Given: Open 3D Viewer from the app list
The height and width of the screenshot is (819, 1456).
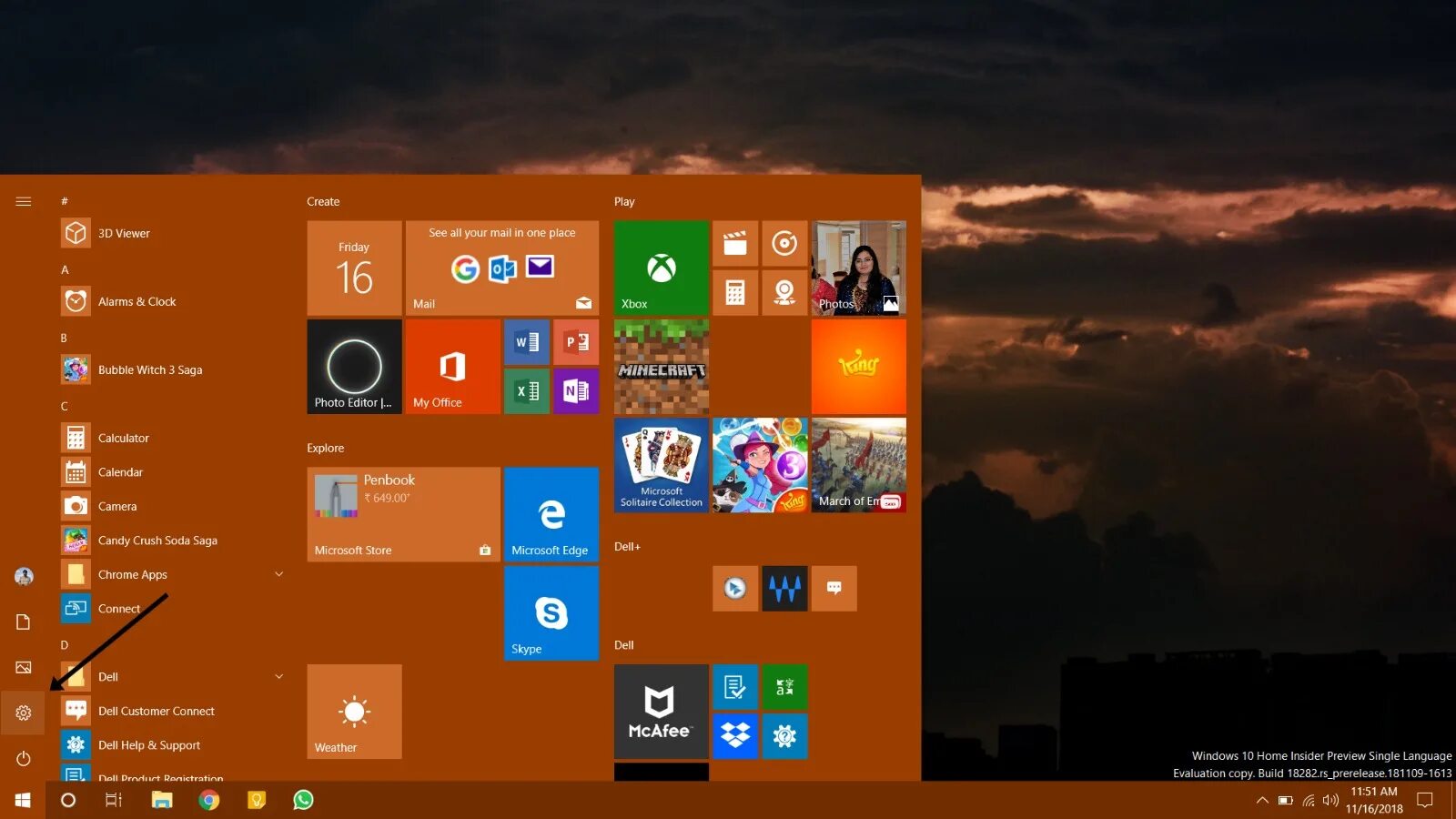Looking at the screenshot, I should tap(174, 233).
